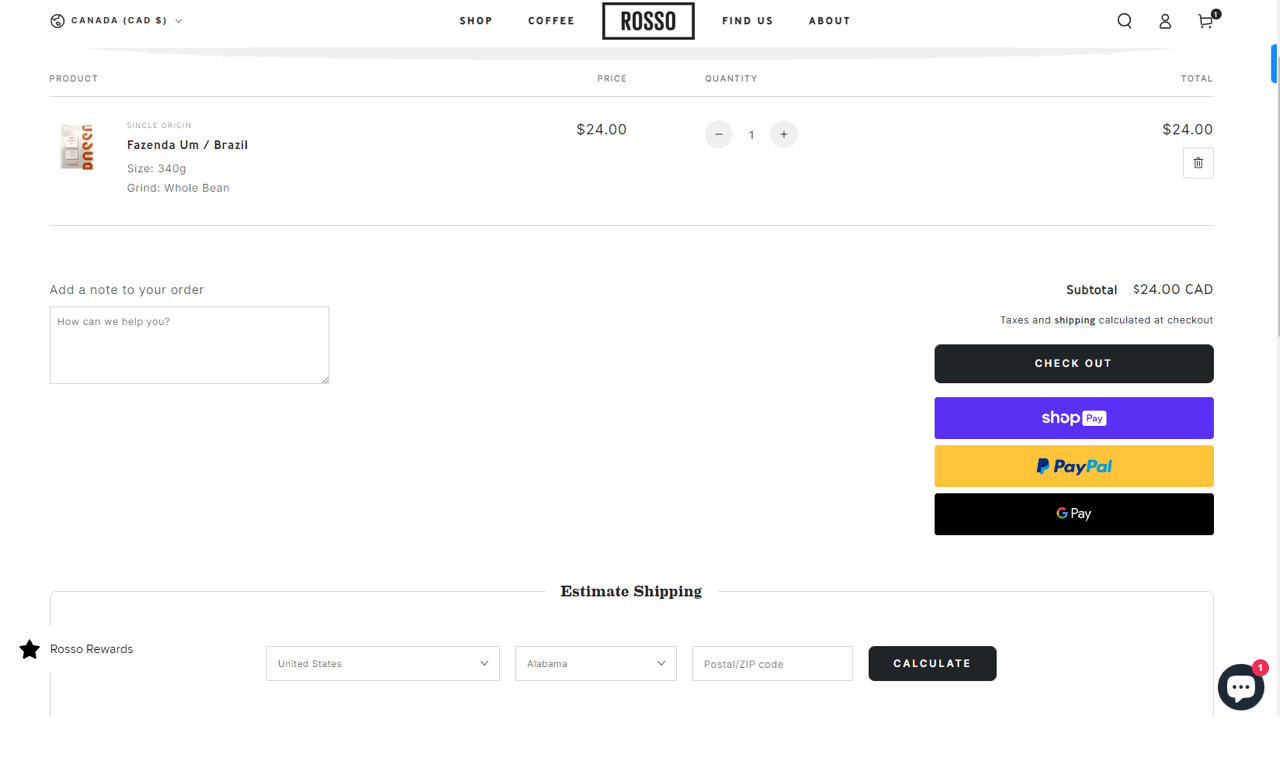Viewport: 1280px width, 760px height.
Task: Click the shipping policy link
Action: click(x=1074, y=321)
